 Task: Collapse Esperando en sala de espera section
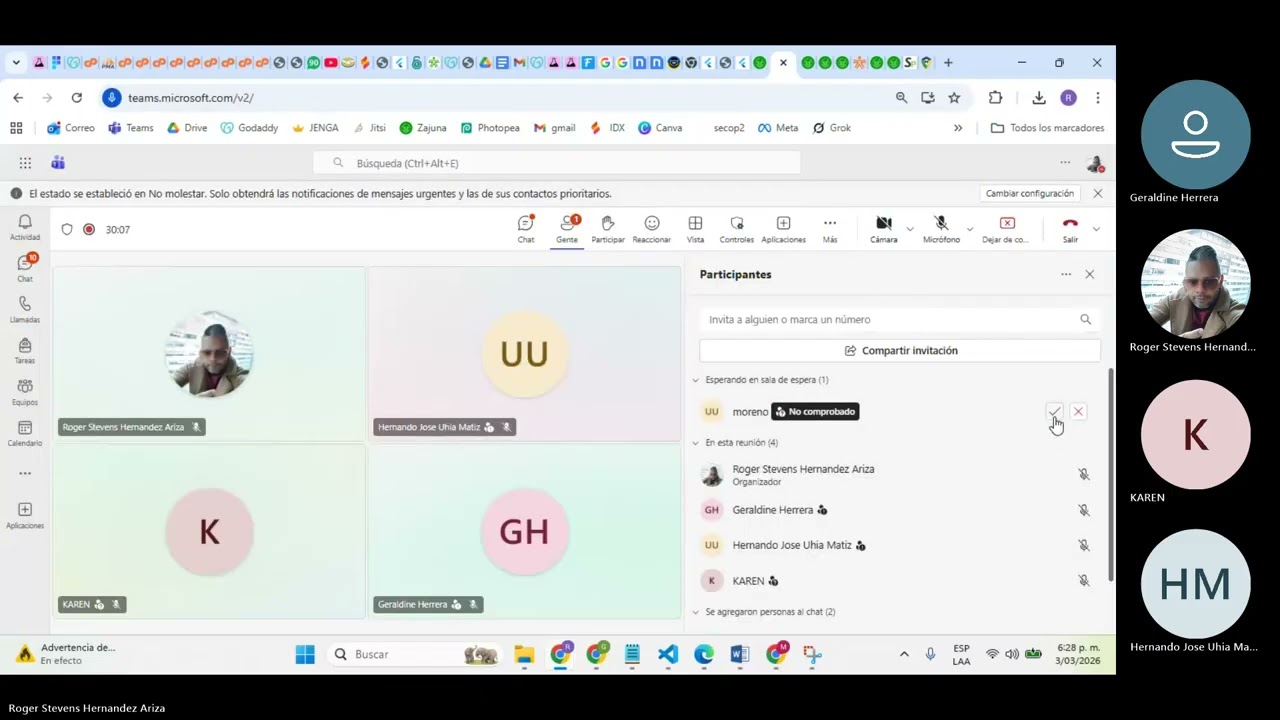coord(696,380)
